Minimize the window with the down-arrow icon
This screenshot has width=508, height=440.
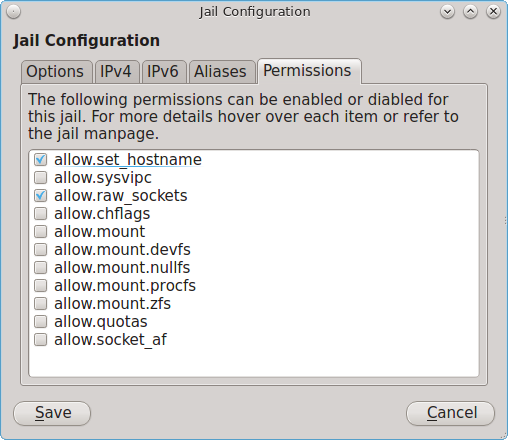pos(447,12)
